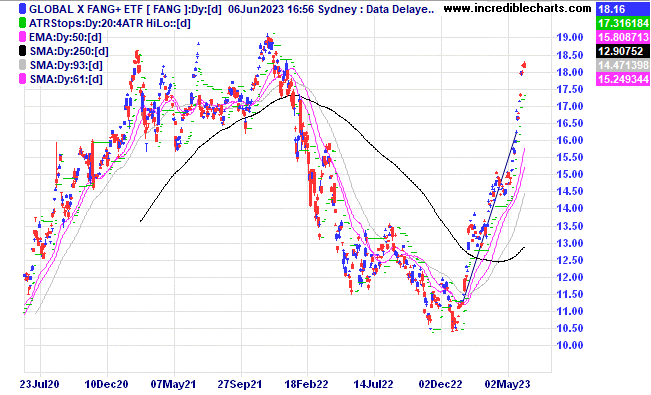
Task: Click the 11.00 price axis label
Action: click(570, 311)
